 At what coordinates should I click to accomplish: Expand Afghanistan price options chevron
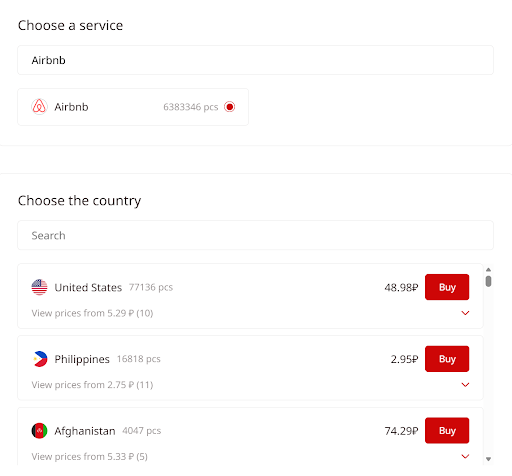click(x=465, y=456)
